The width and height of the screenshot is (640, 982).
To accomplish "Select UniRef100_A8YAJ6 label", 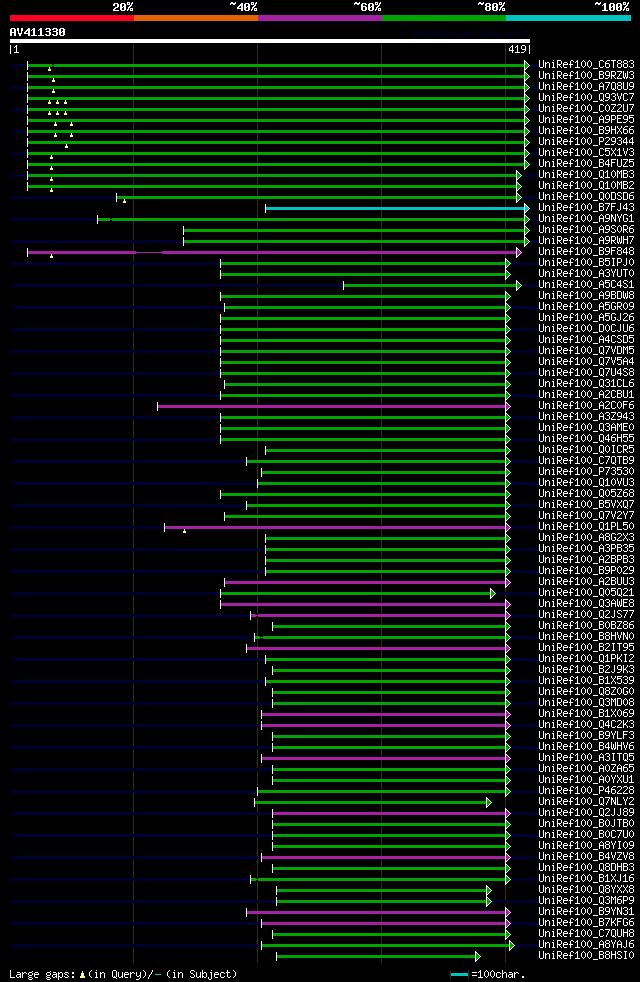I will pyautogui.click(x=586, y=945).
